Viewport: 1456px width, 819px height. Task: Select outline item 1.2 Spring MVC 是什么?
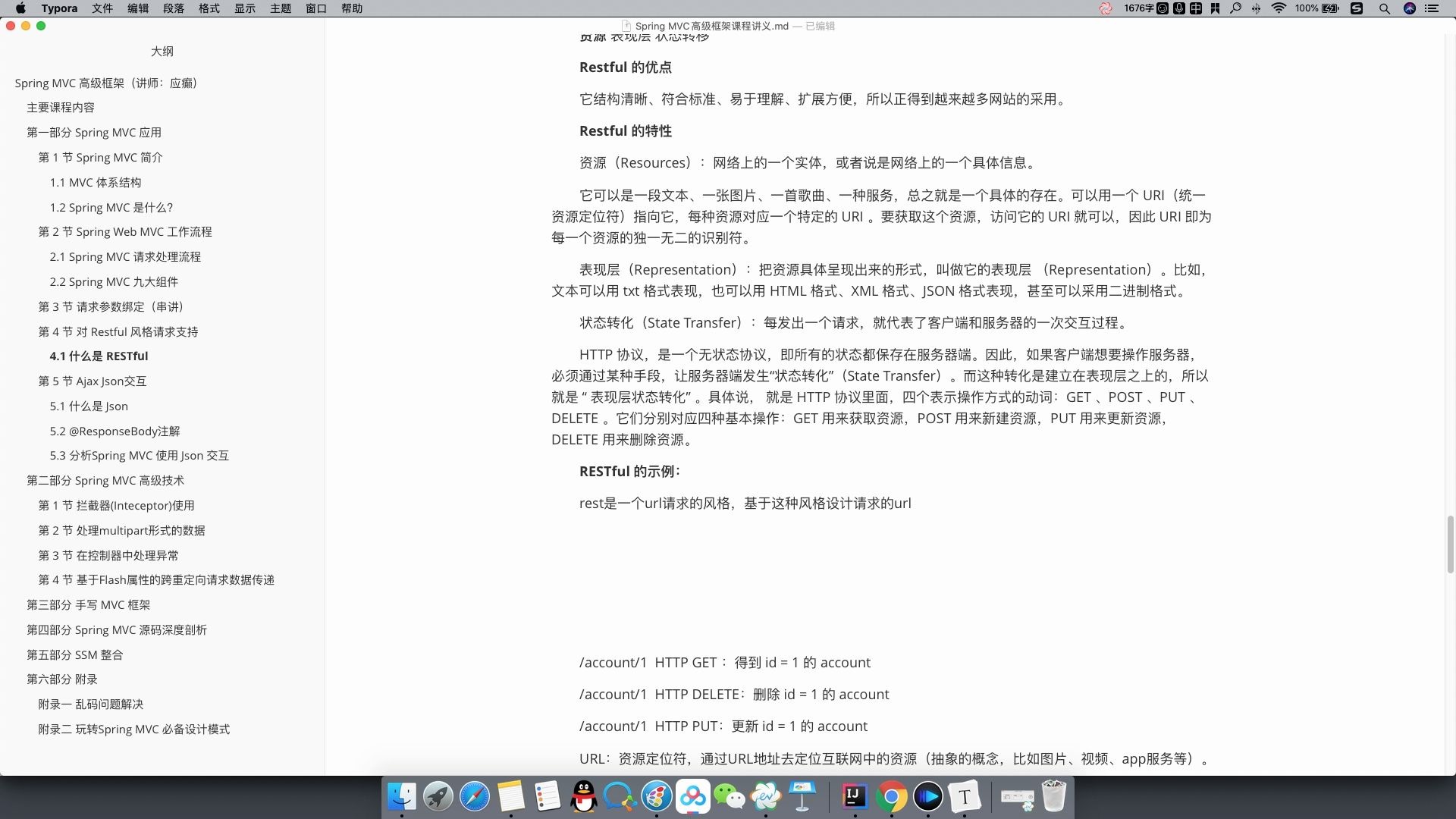pyautogui.click(x=111, y=208)
